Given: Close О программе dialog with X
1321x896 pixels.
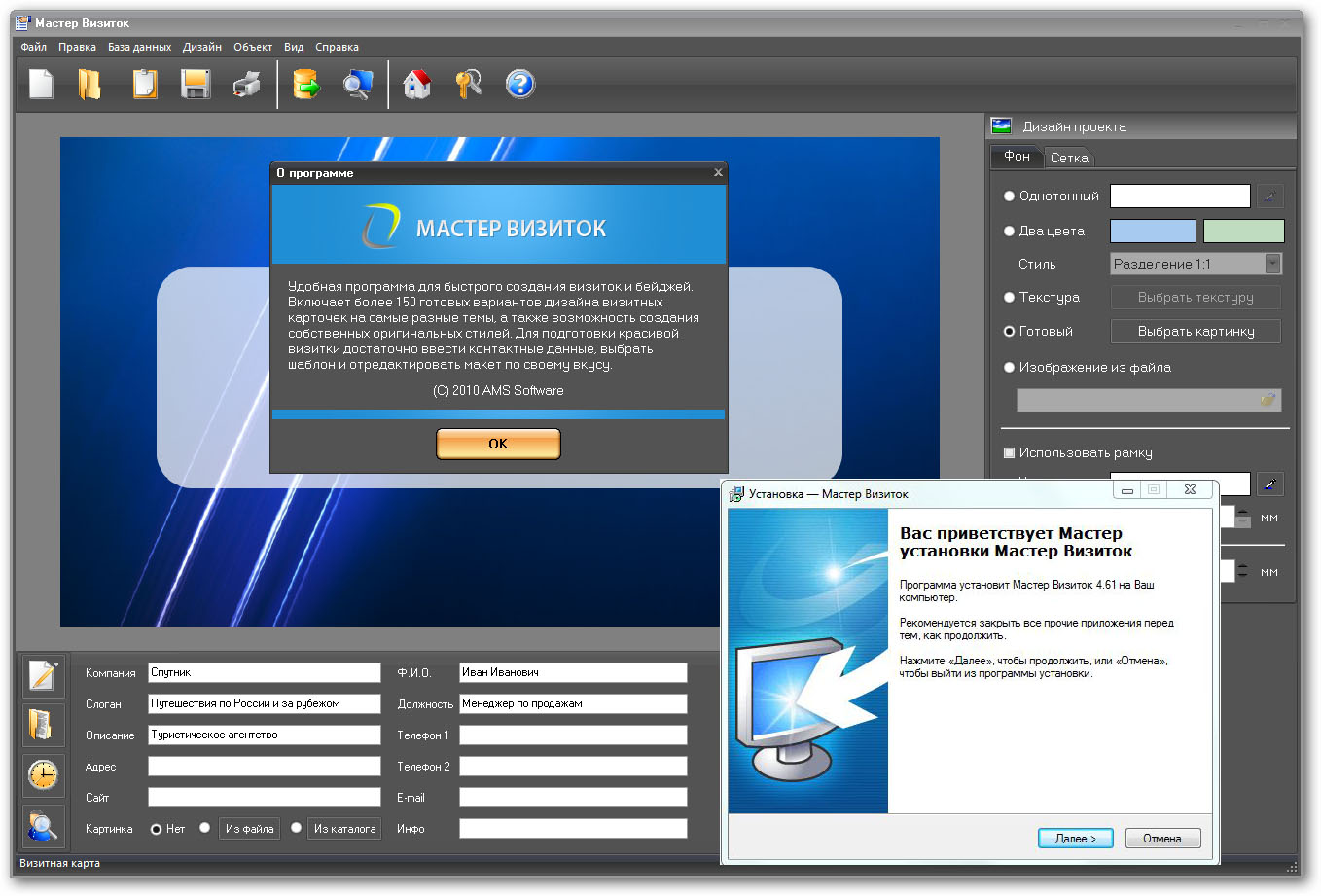Looking at the screenshot, I should click(718, 172).
